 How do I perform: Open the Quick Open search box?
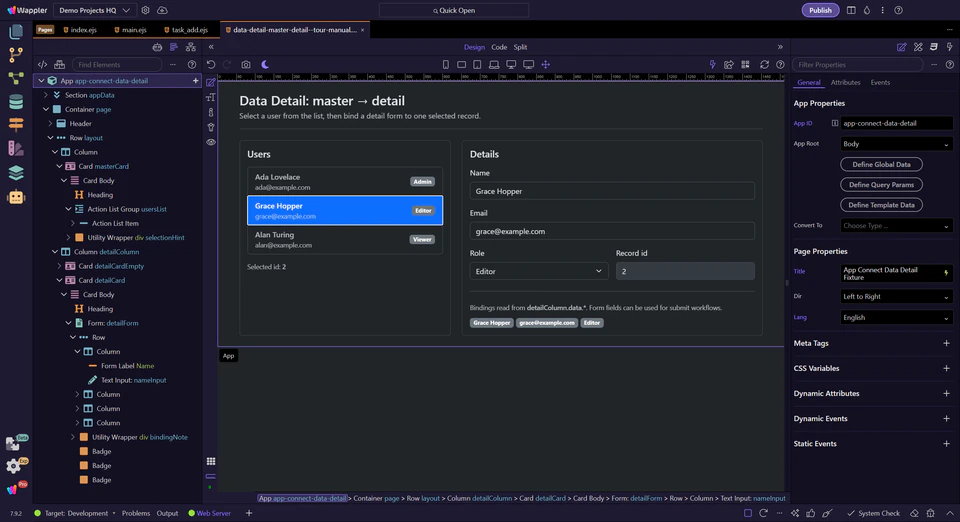click(454, 10)
